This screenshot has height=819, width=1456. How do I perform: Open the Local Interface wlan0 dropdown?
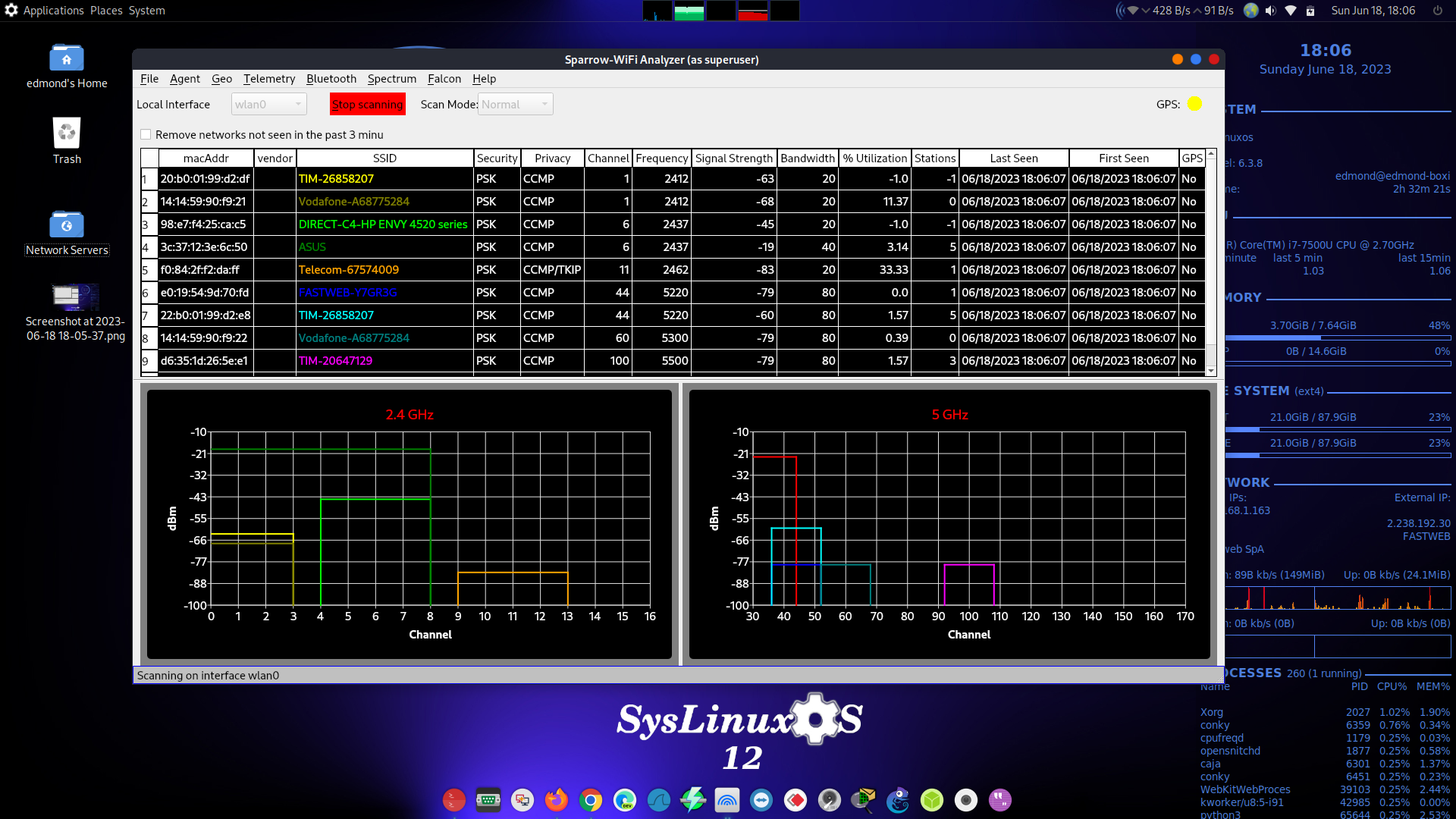268,104
